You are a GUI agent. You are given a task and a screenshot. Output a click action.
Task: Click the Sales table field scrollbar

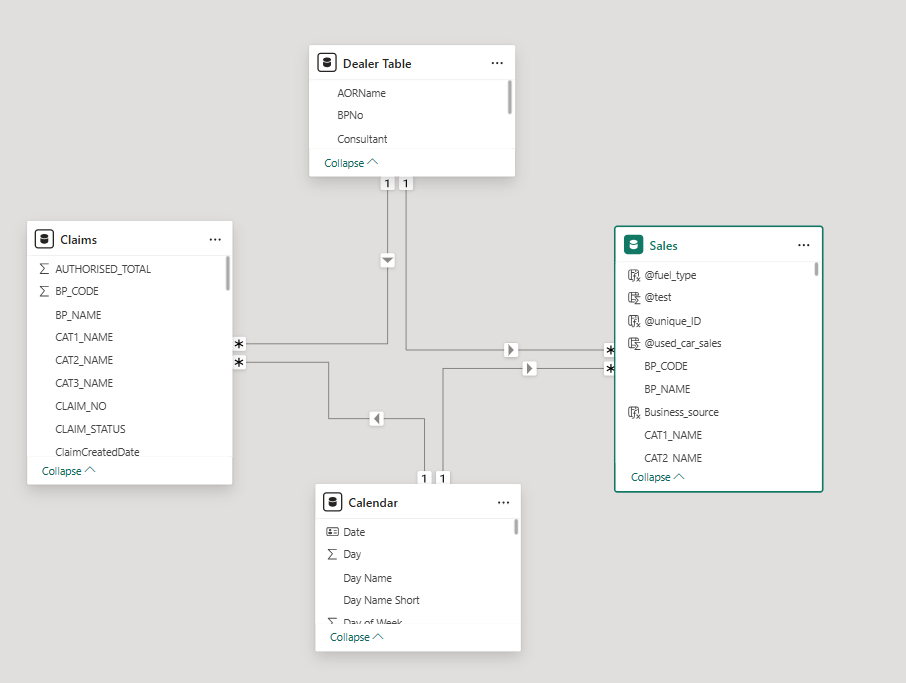coord(816,269)
